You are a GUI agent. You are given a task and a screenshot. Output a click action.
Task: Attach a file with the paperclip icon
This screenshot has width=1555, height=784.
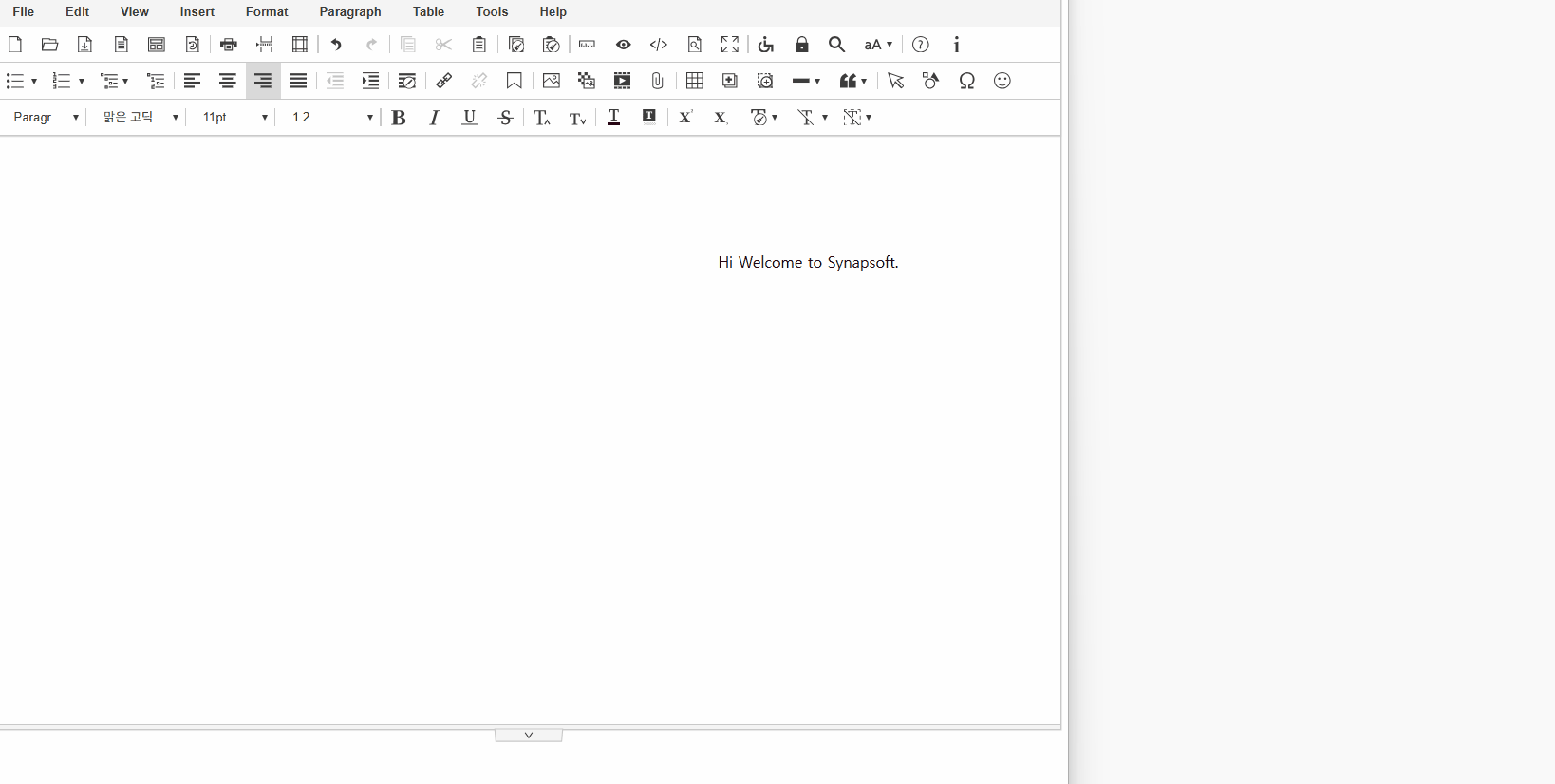(658, 81)
